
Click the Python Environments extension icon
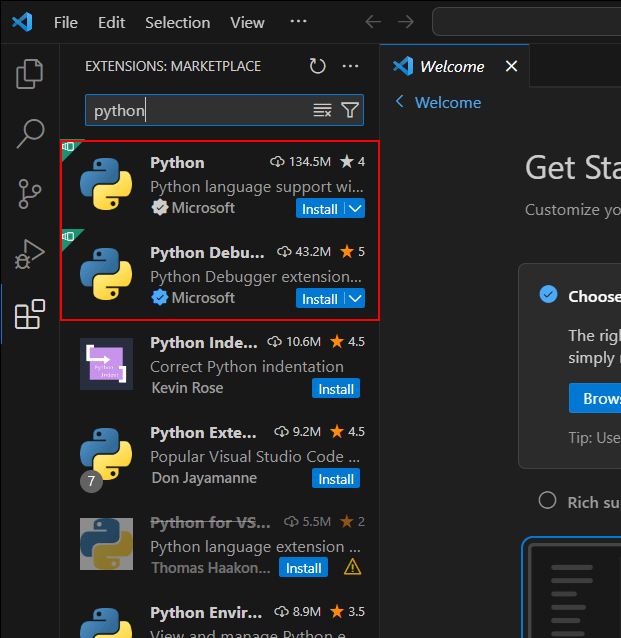(x=106, y=623)
